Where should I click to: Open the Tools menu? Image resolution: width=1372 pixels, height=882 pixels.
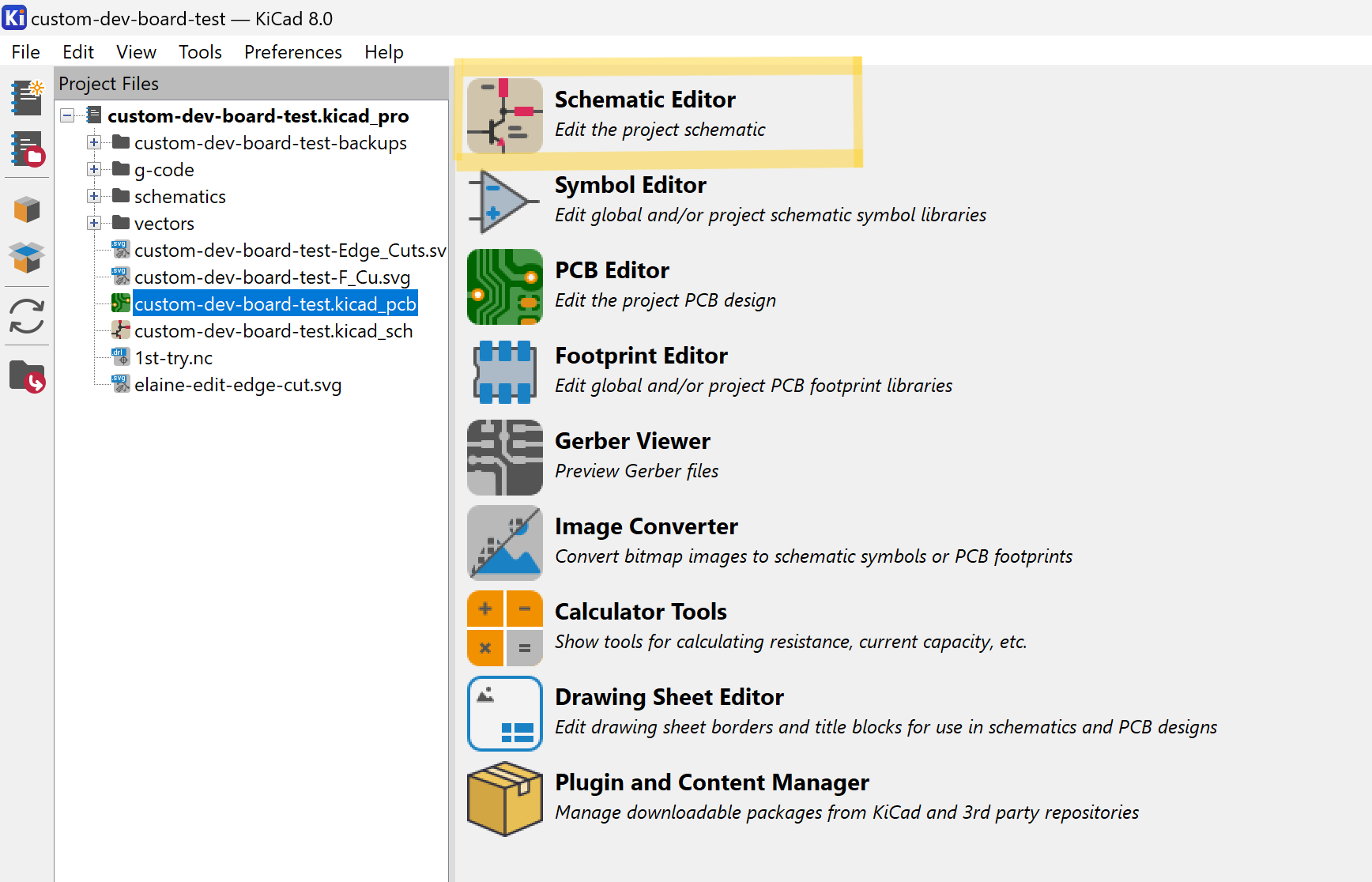pos(200,52)
